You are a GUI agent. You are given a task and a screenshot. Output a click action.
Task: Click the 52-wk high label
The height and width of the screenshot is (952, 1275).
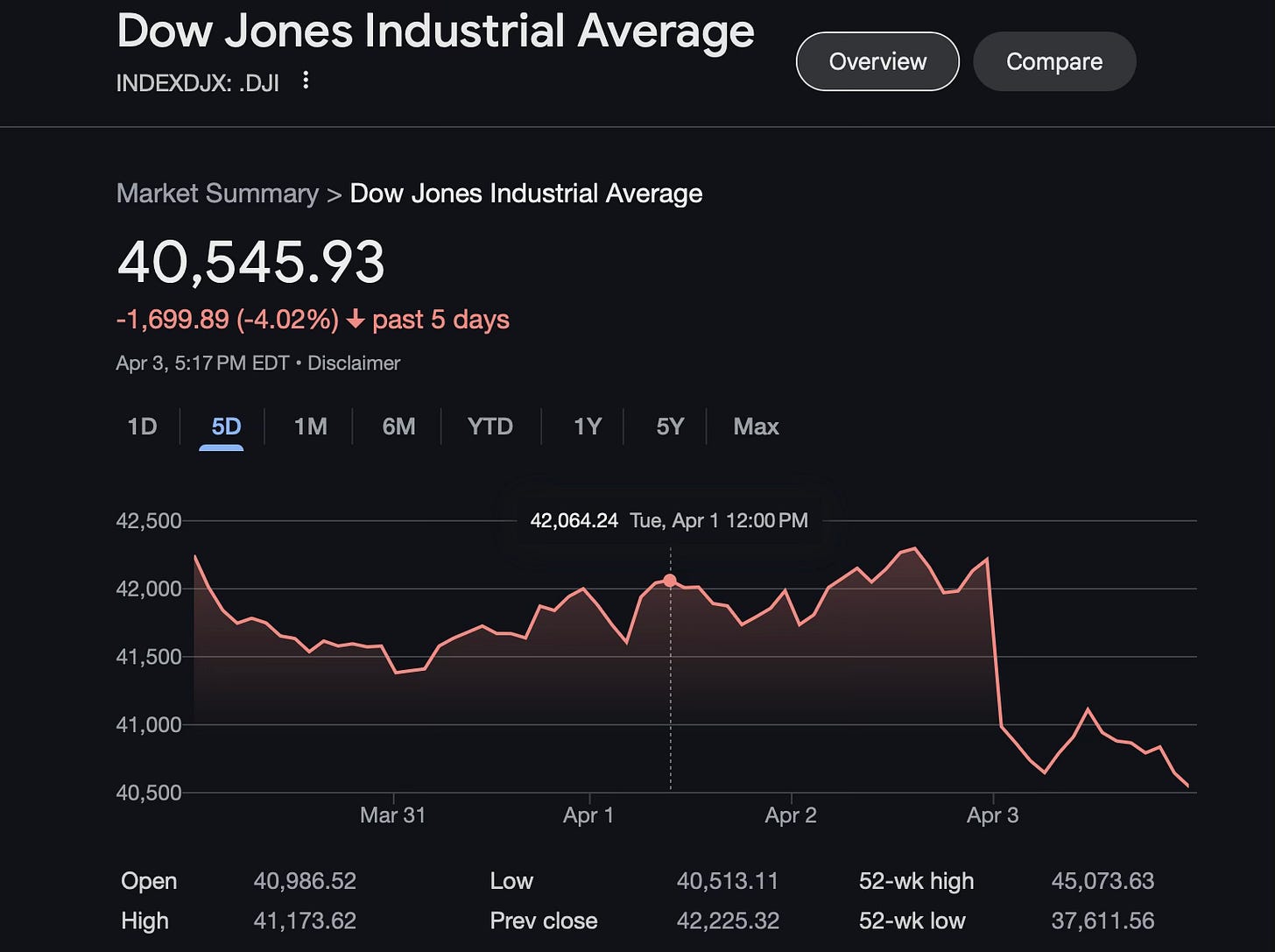pyautogui.click(x=916, y=881)
